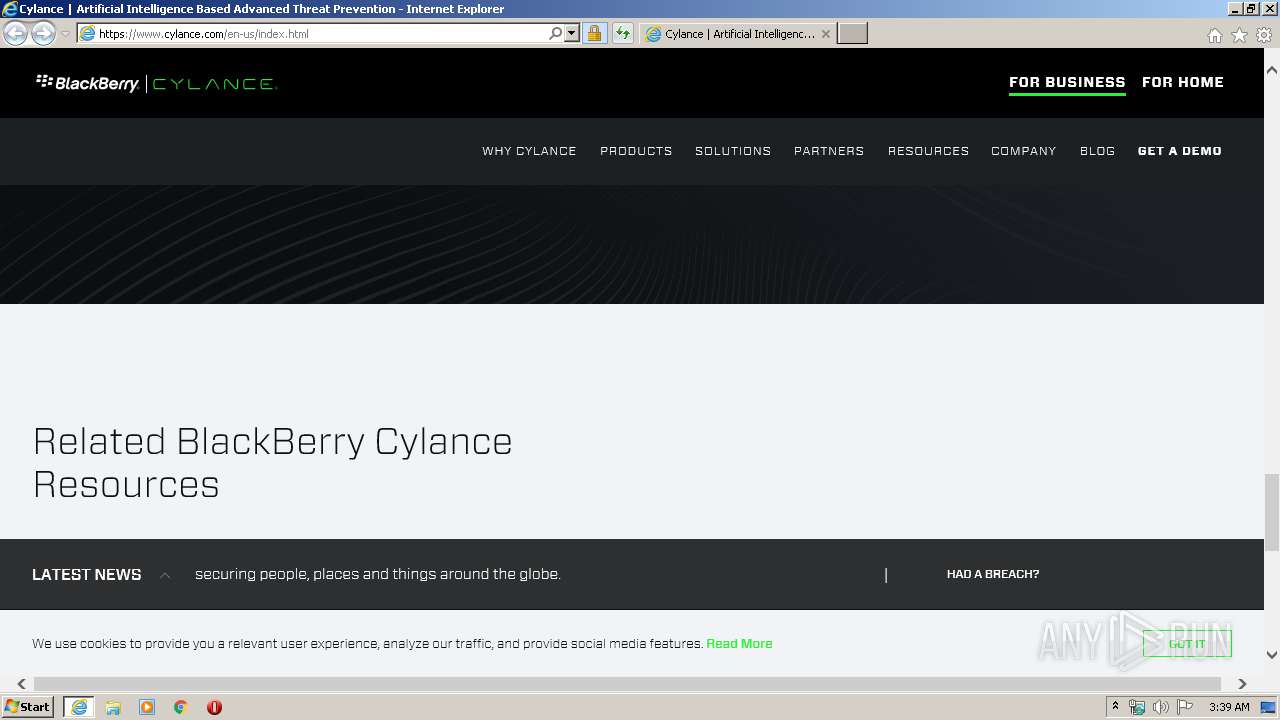Click the security lock icon
Screen dimensions: 1280x720
click(x=594, y=34)
